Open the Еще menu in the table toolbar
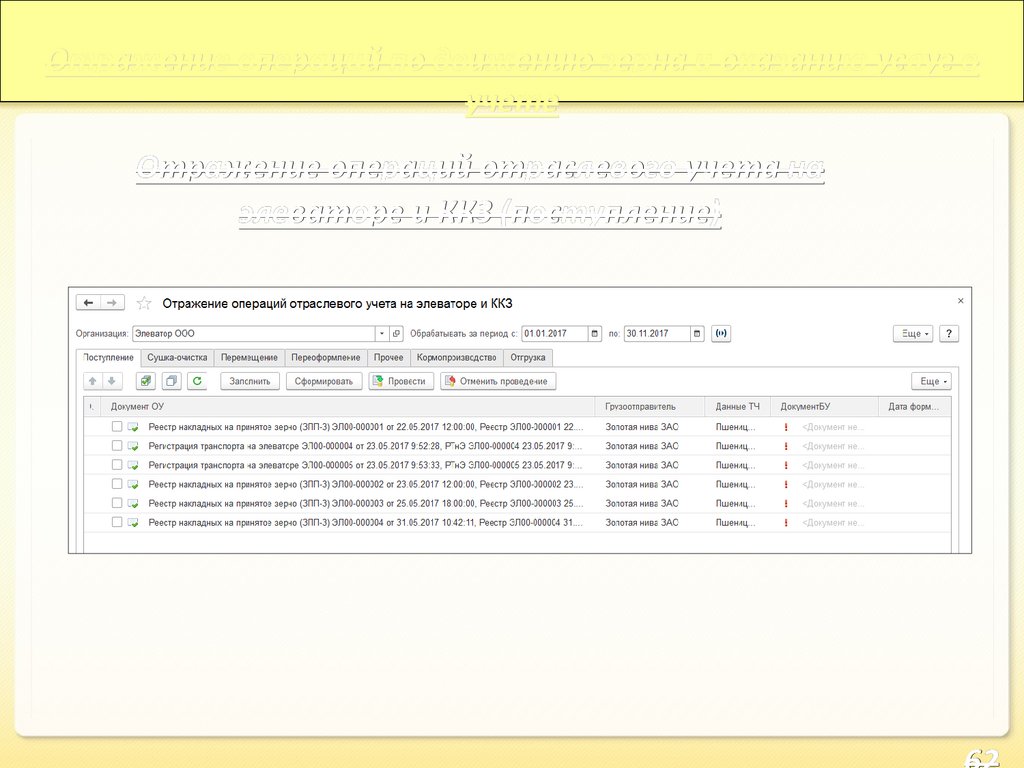 931,381
